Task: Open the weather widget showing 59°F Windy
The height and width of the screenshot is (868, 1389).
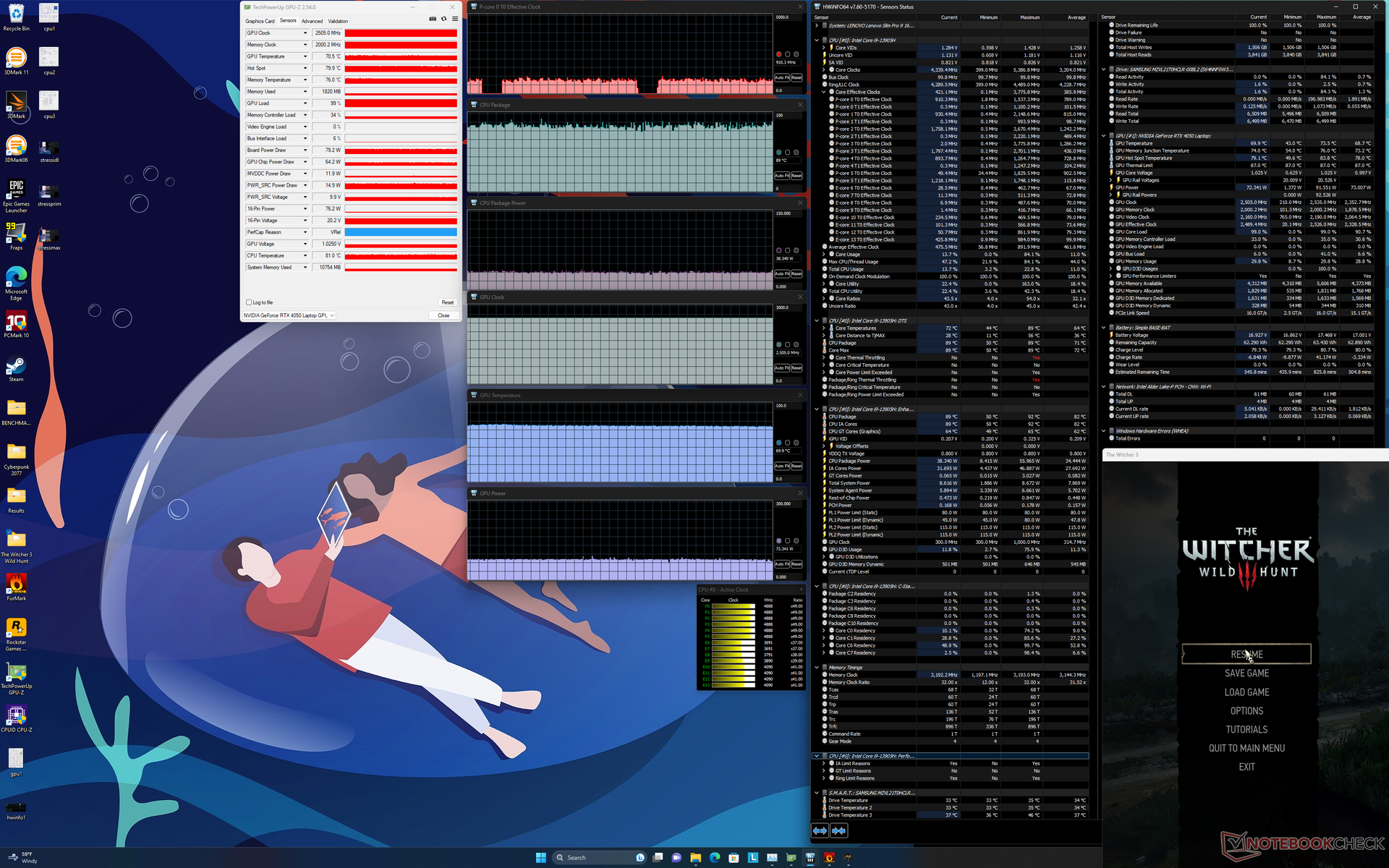Action: tap(22, 857)
